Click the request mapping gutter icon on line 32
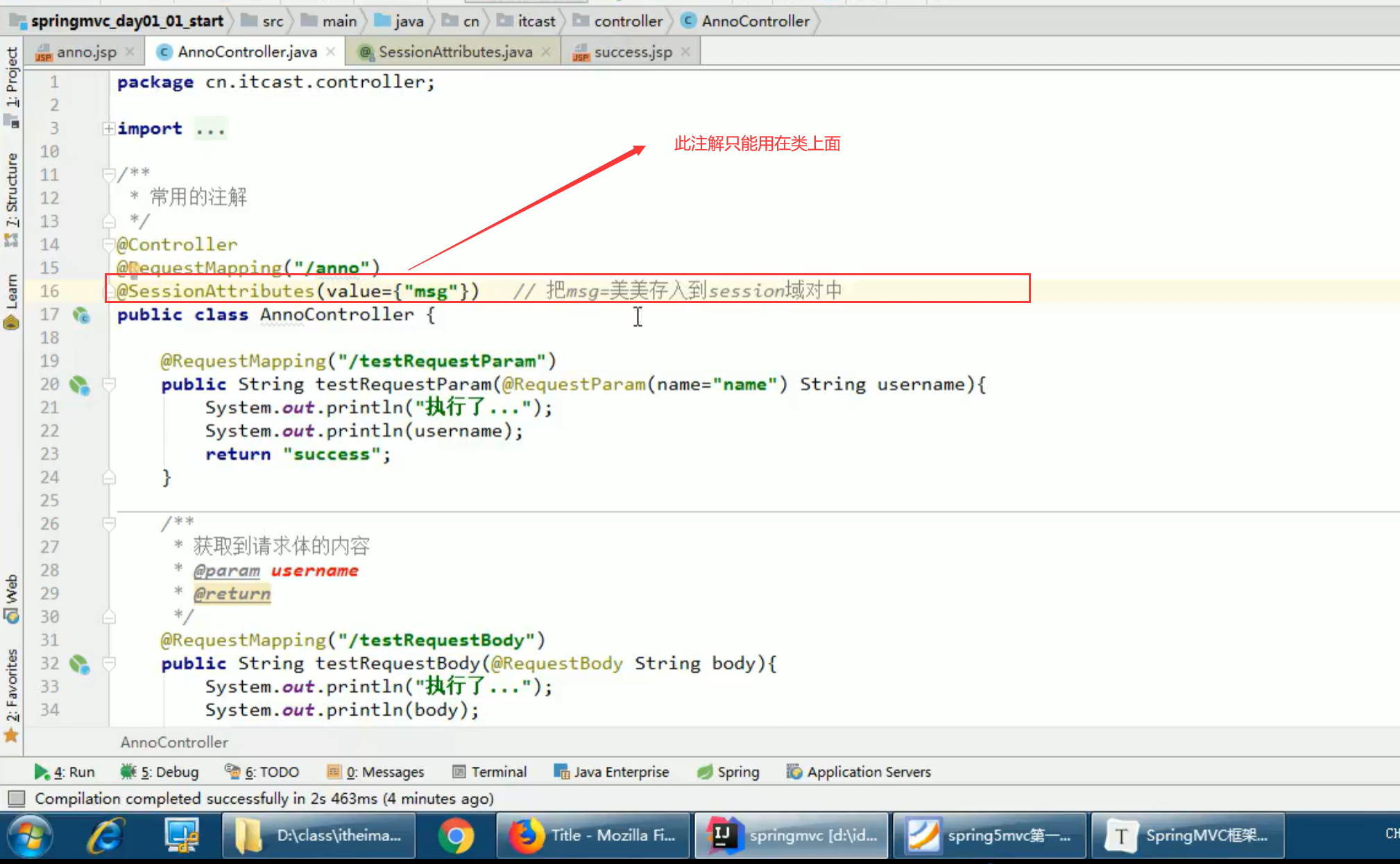Viewport: 1400px width, 864px height. pyautogui.click(x=79, y=664)
